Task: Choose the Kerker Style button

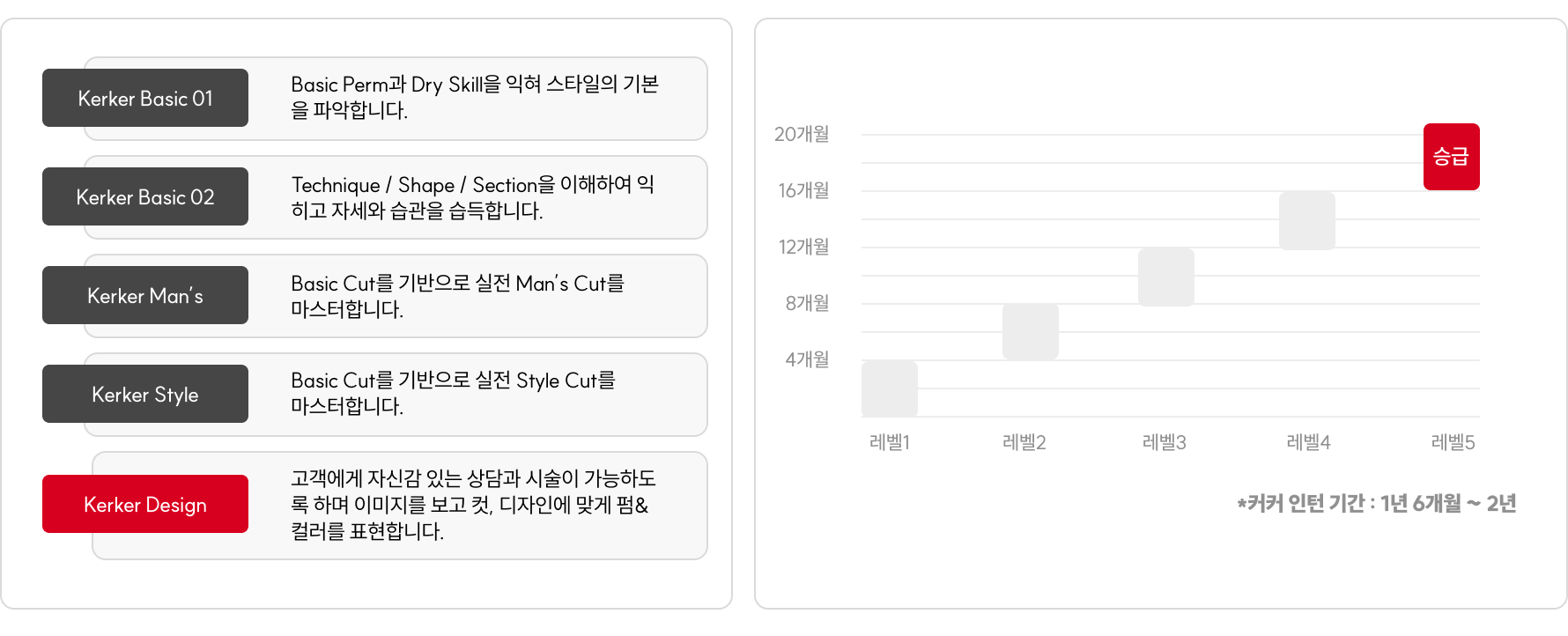Action: pos(145,394)
